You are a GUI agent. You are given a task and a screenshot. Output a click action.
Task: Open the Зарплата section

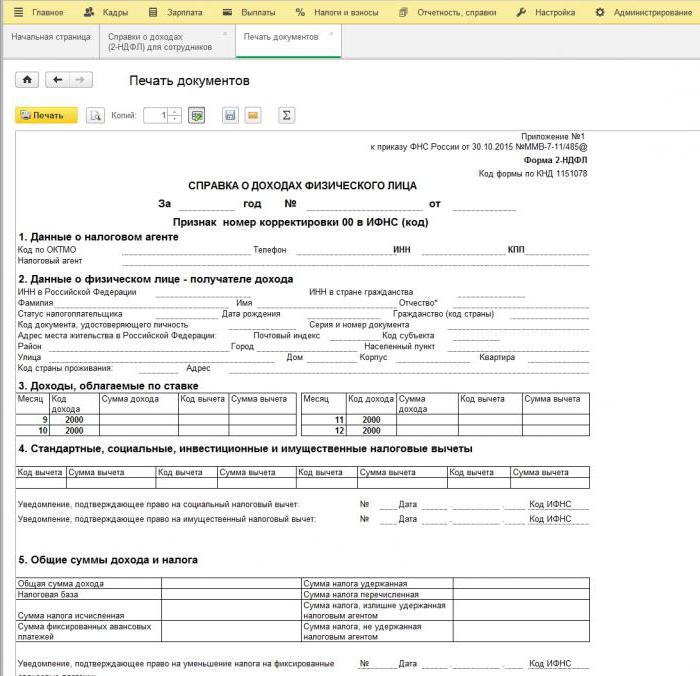[x=175, y=13]
